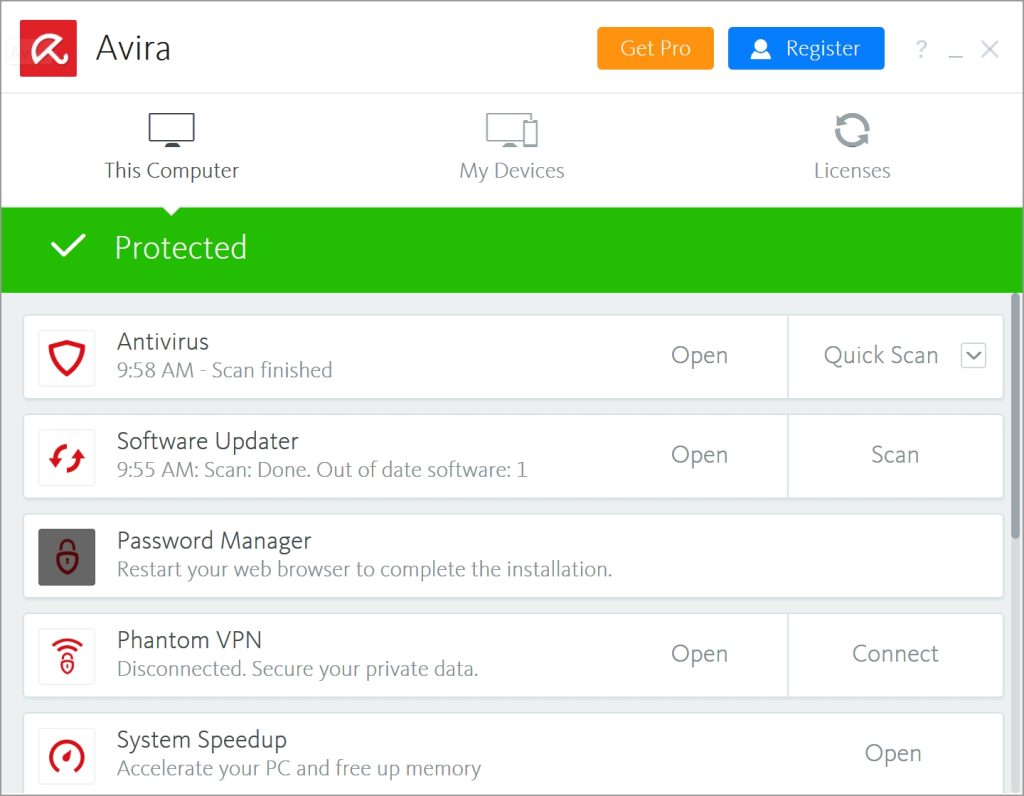Click the Register person icon
Viewport: 1024px width, 796px height.
[x=761, y=48]
